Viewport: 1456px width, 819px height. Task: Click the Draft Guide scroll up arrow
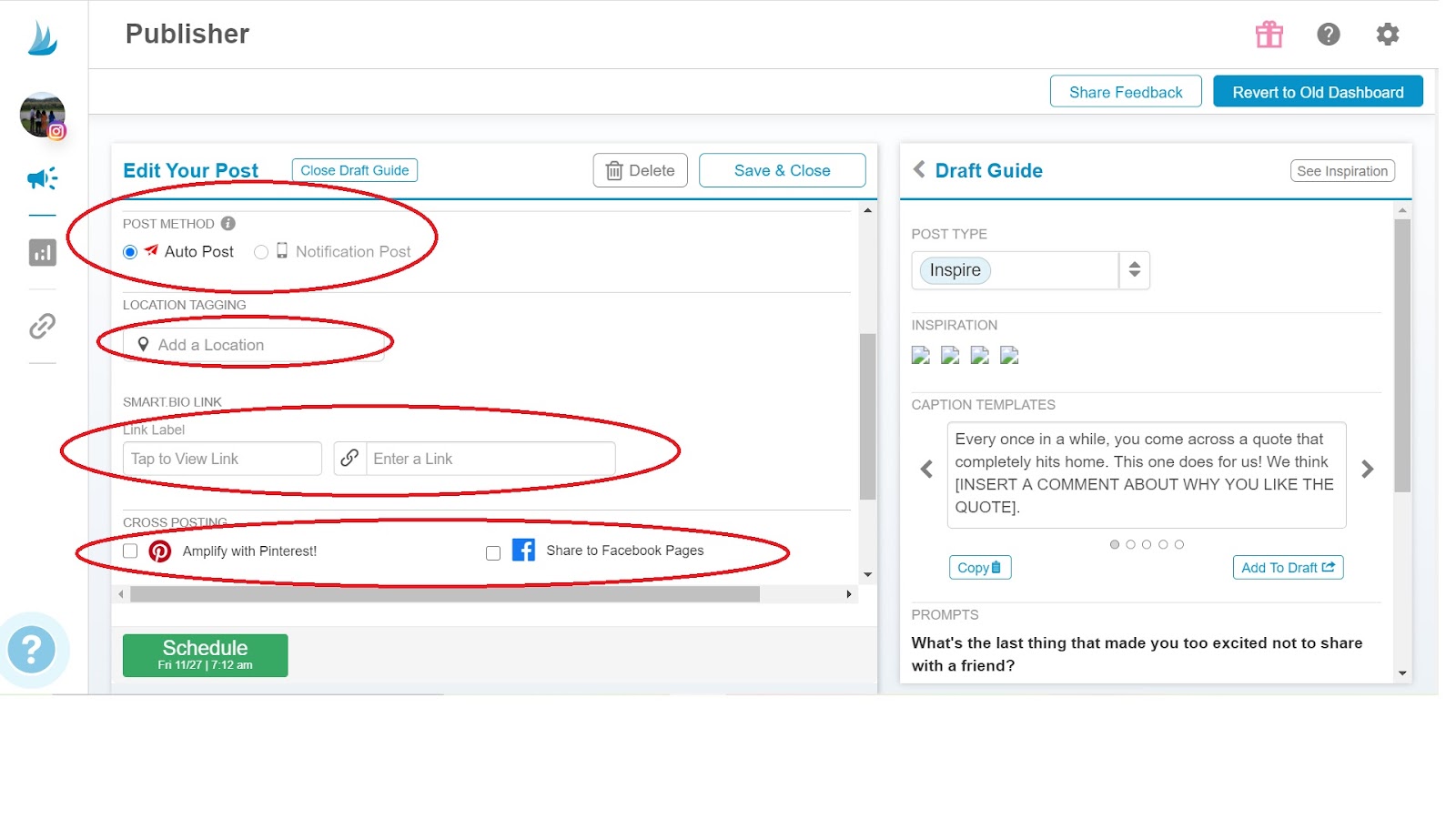pyautogui.click(x=1402, y=211)
